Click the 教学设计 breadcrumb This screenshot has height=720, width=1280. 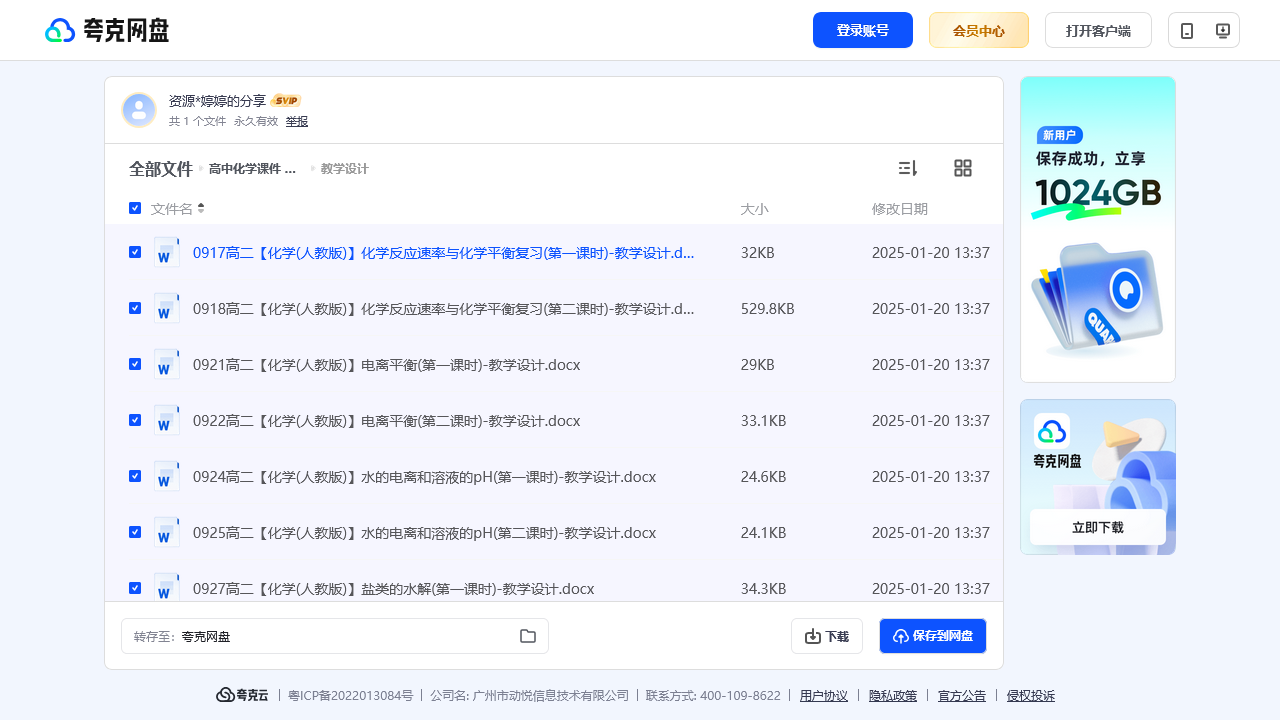tap(345, 169)
